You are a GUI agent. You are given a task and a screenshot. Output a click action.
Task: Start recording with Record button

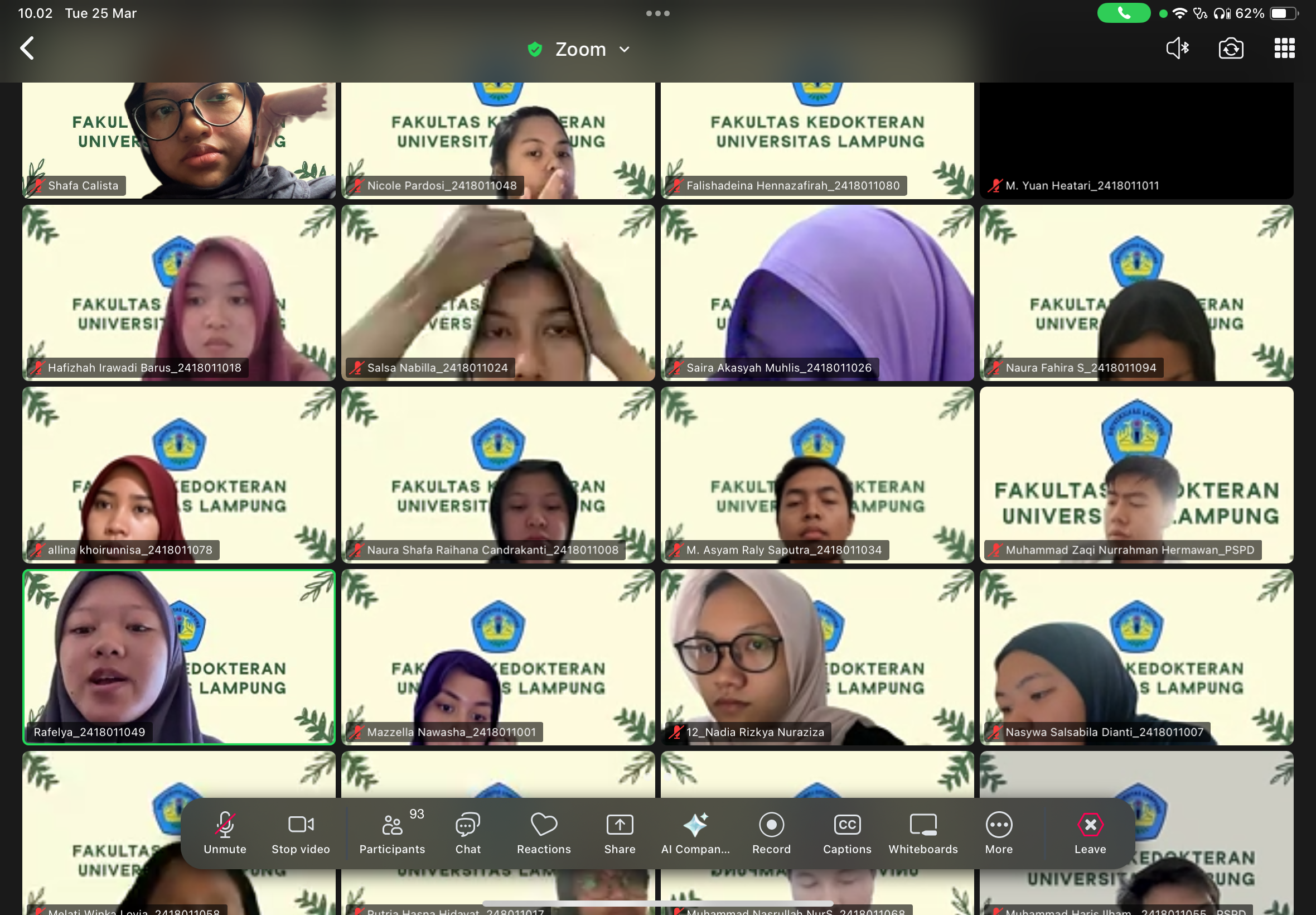click(x=771, y=834)
